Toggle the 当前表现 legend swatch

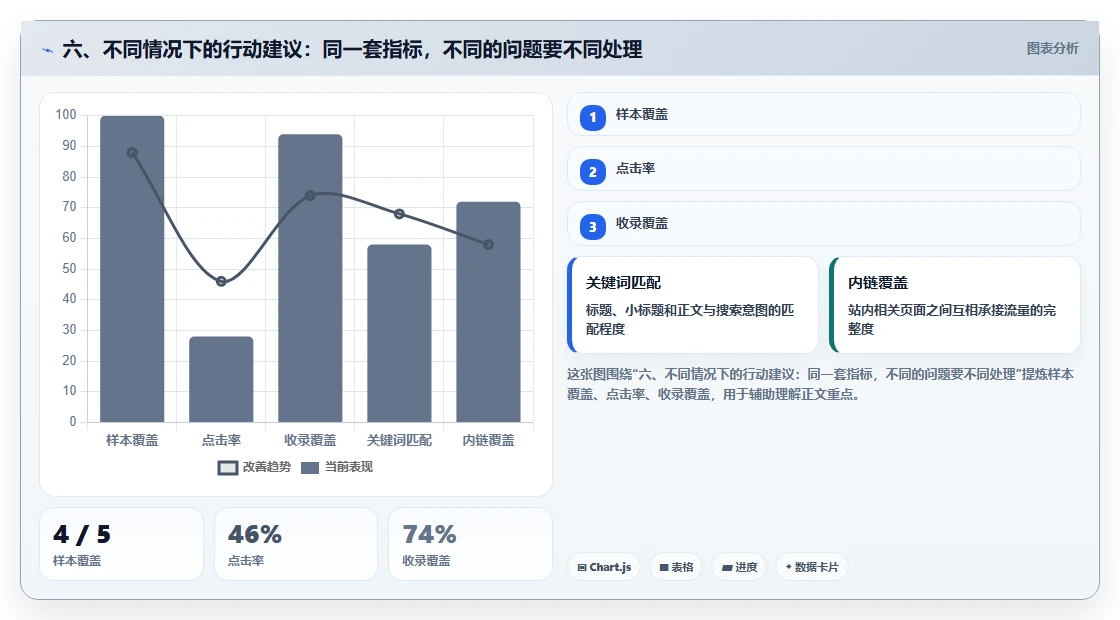tap(310, 468)
